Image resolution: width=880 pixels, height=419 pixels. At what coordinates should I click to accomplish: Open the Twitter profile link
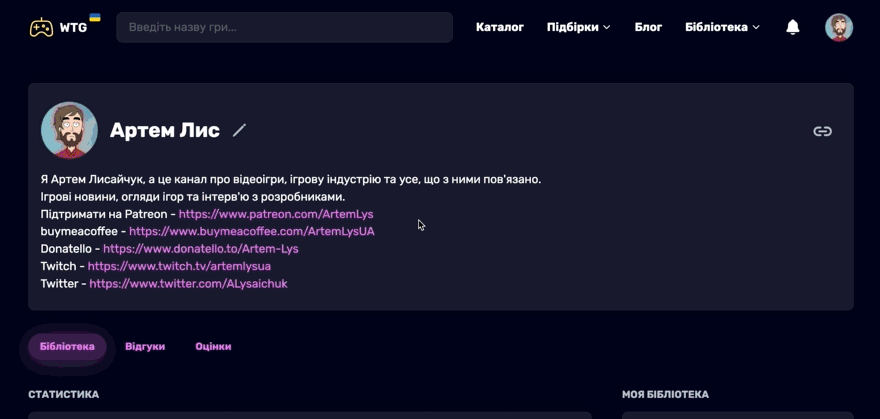tap(188, 283)
